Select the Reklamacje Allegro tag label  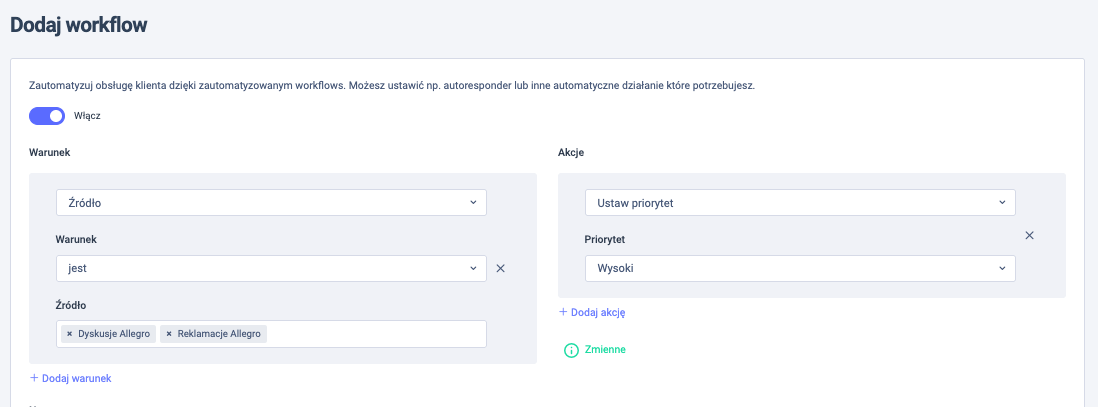pos(220,333)
